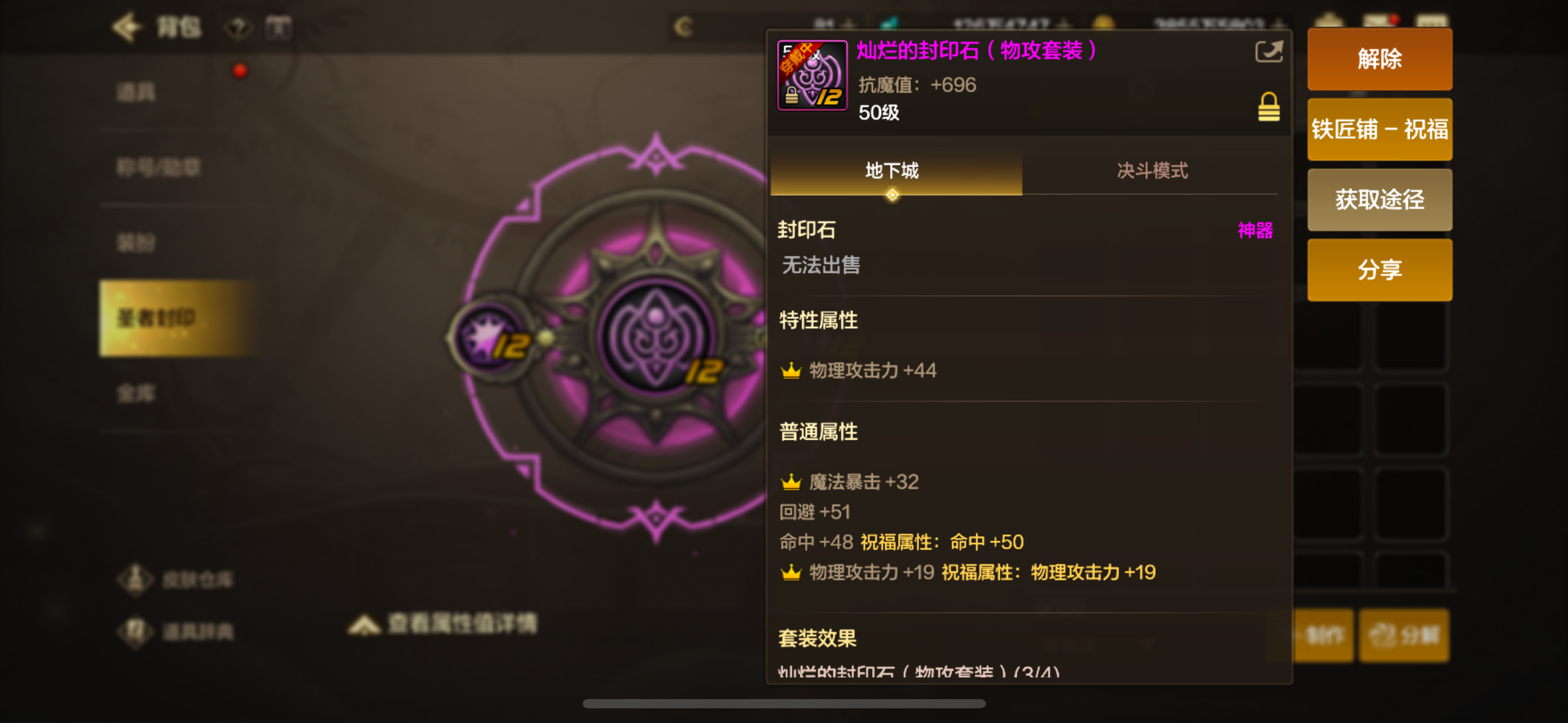
Task: Open the help question mark icon
Action: (x=238, y=27)
